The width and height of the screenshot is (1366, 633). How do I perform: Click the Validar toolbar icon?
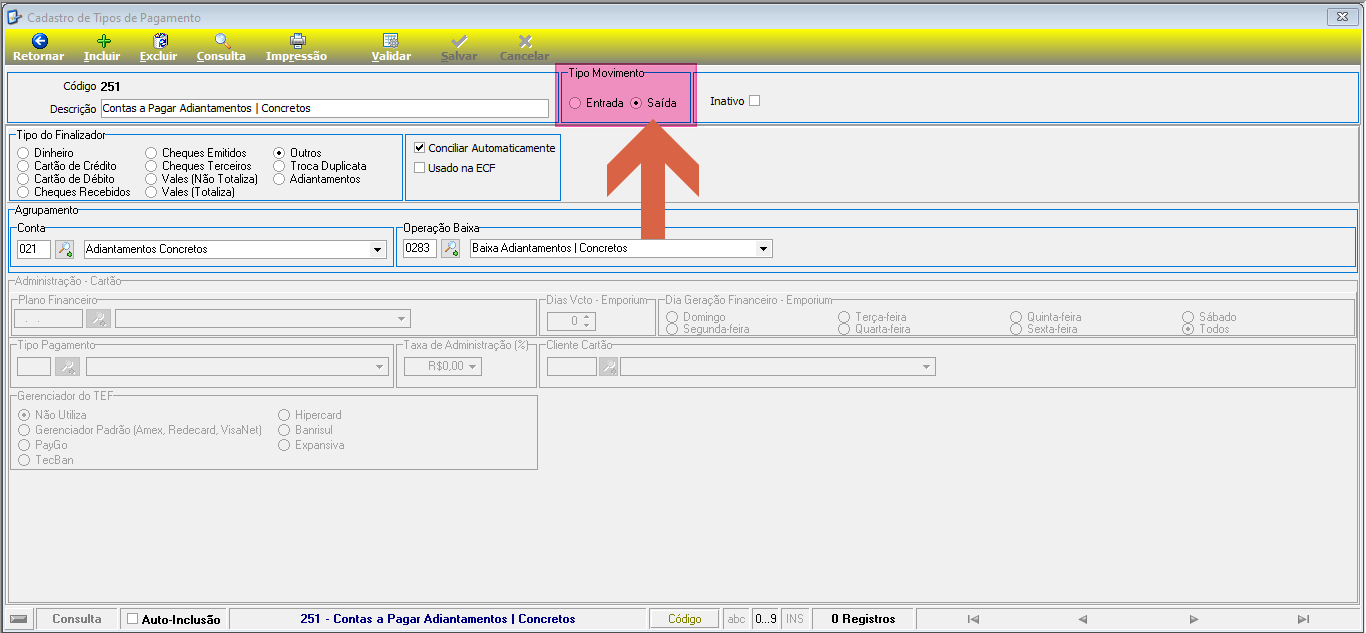click(x=391, y=41)
